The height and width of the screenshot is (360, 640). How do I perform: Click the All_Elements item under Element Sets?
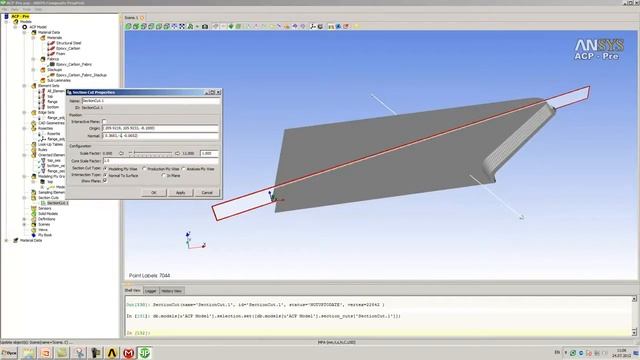[56, 91]
